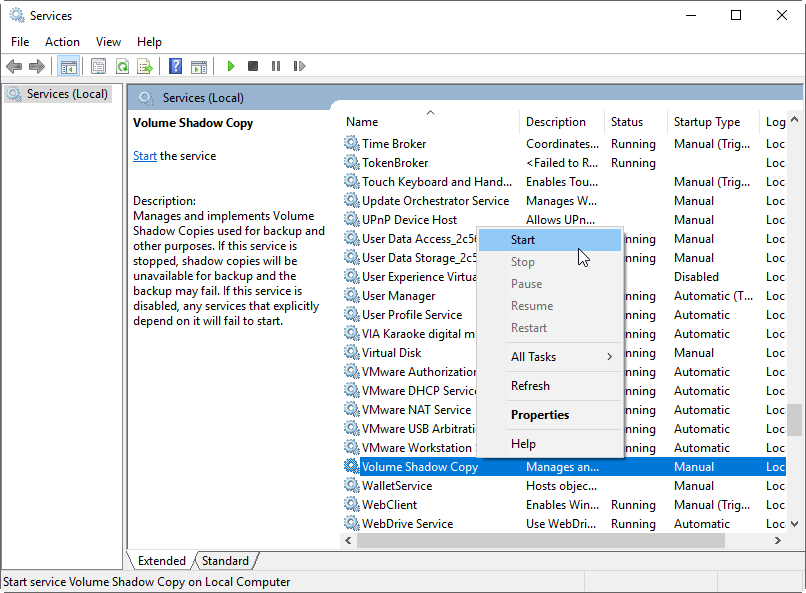Select Services (Local) in the console tree

pos(66,94)
